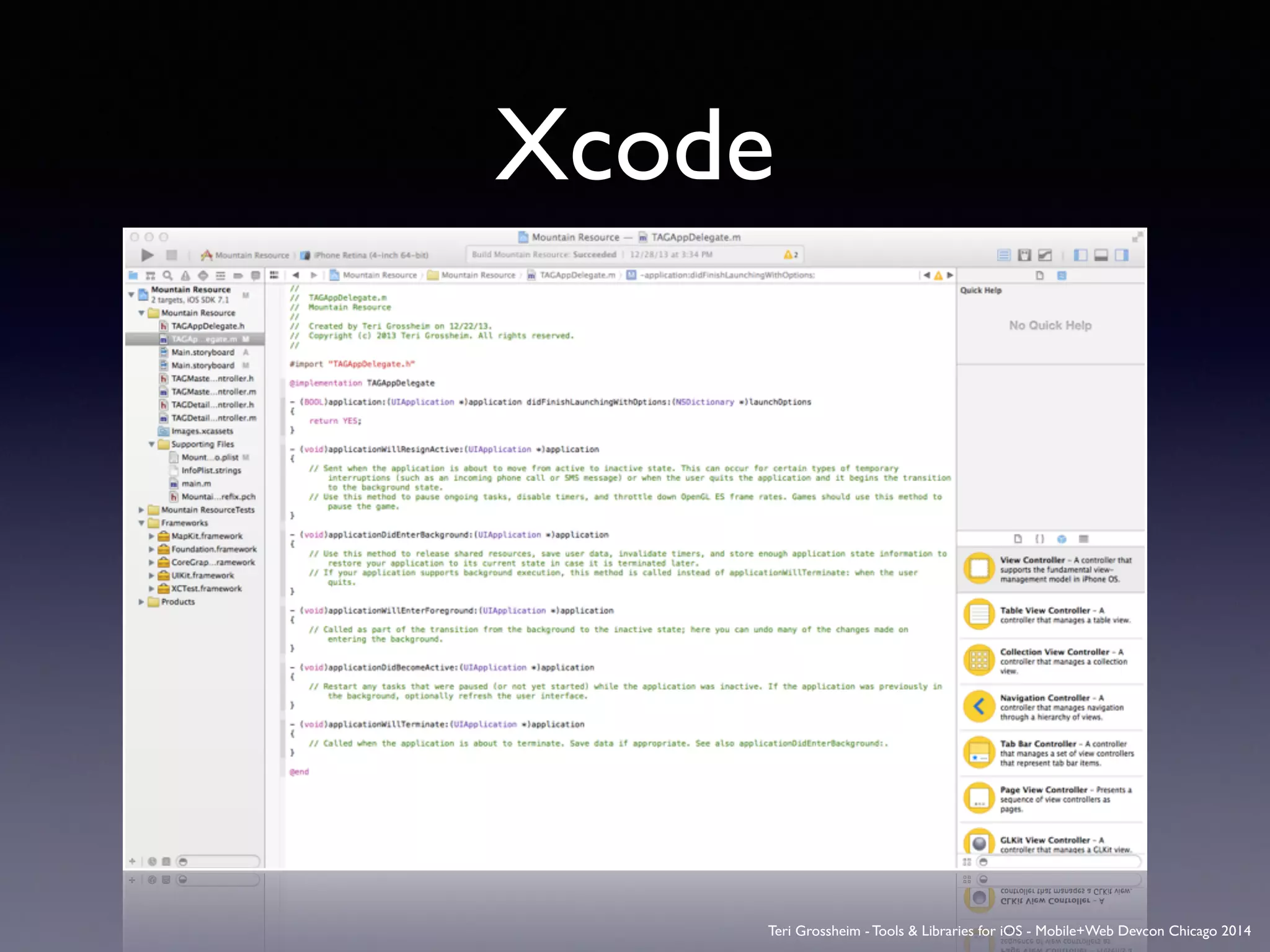Select Table View Controller library item
The image size is (1270, 952).
pyautogui.click(x=1051, y=615)
